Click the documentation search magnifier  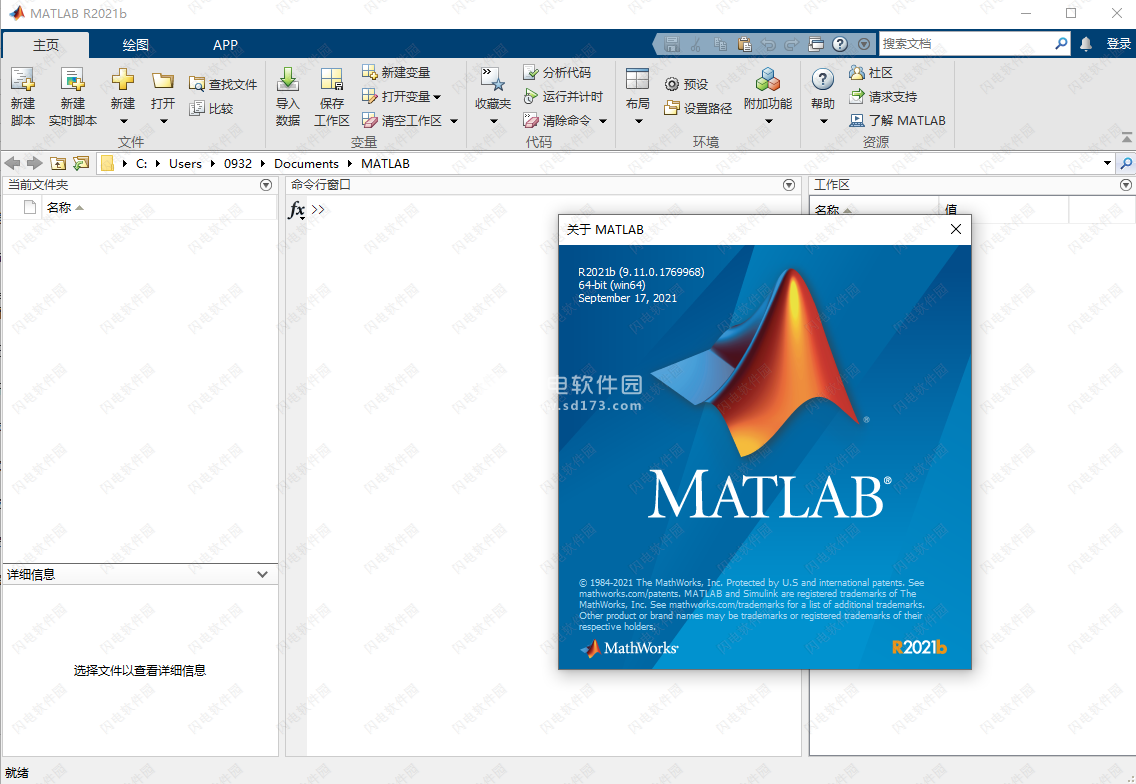pos(1061,44)
